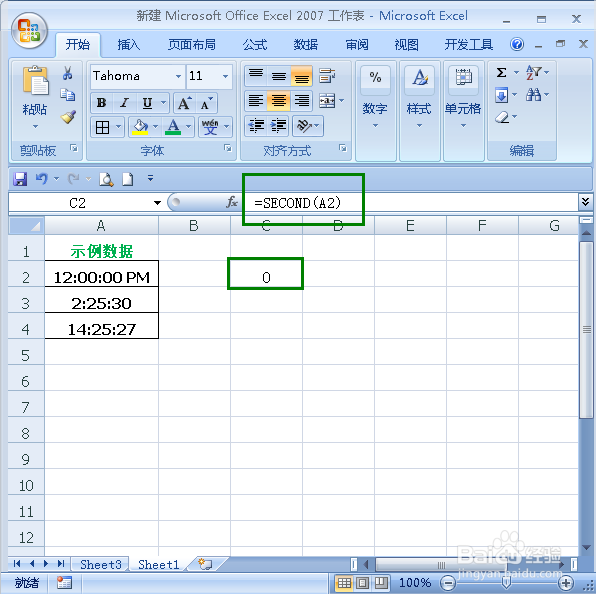Click the wrap text icon

pos(327,76)
